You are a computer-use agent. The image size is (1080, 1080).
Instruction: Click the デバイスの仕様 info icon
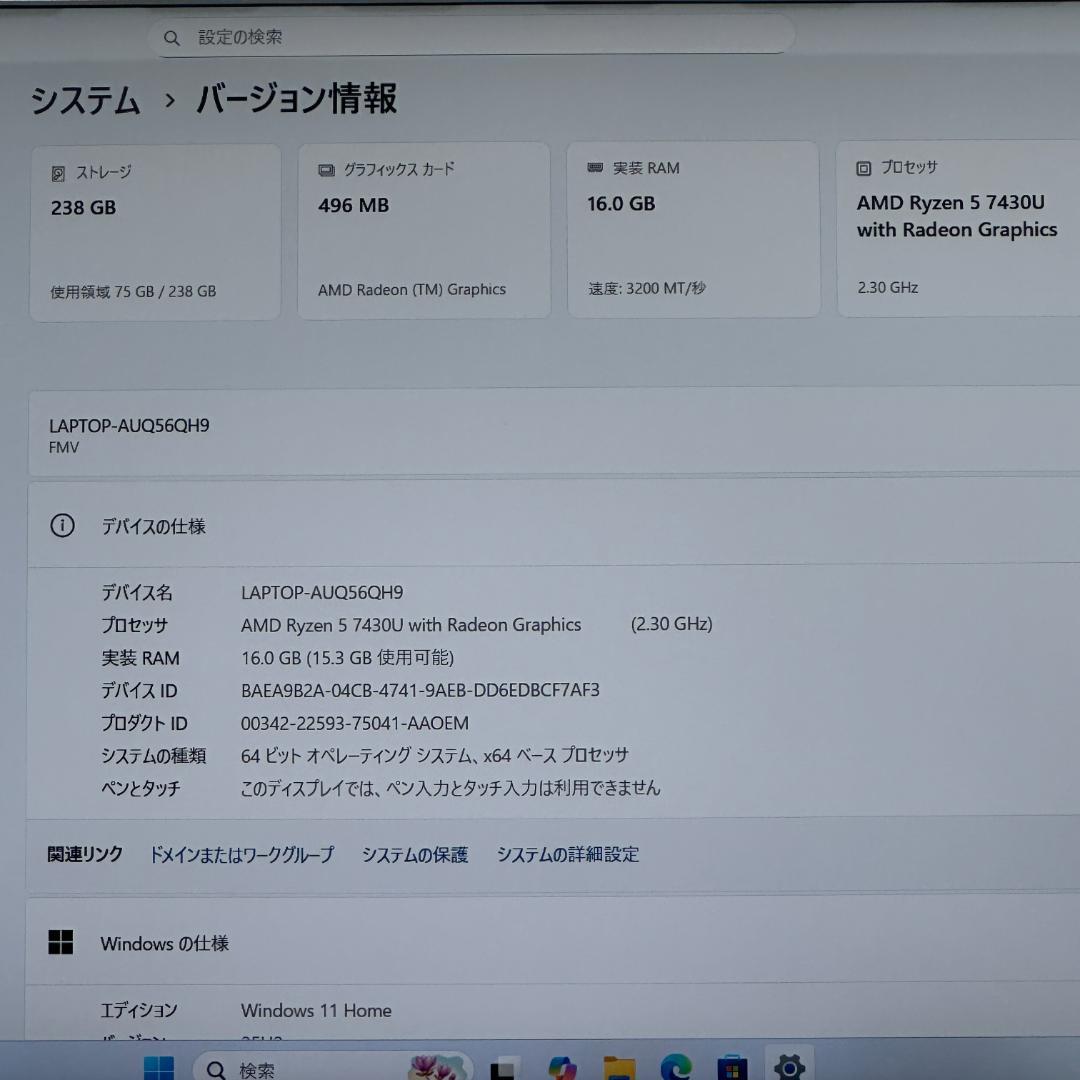61,525
